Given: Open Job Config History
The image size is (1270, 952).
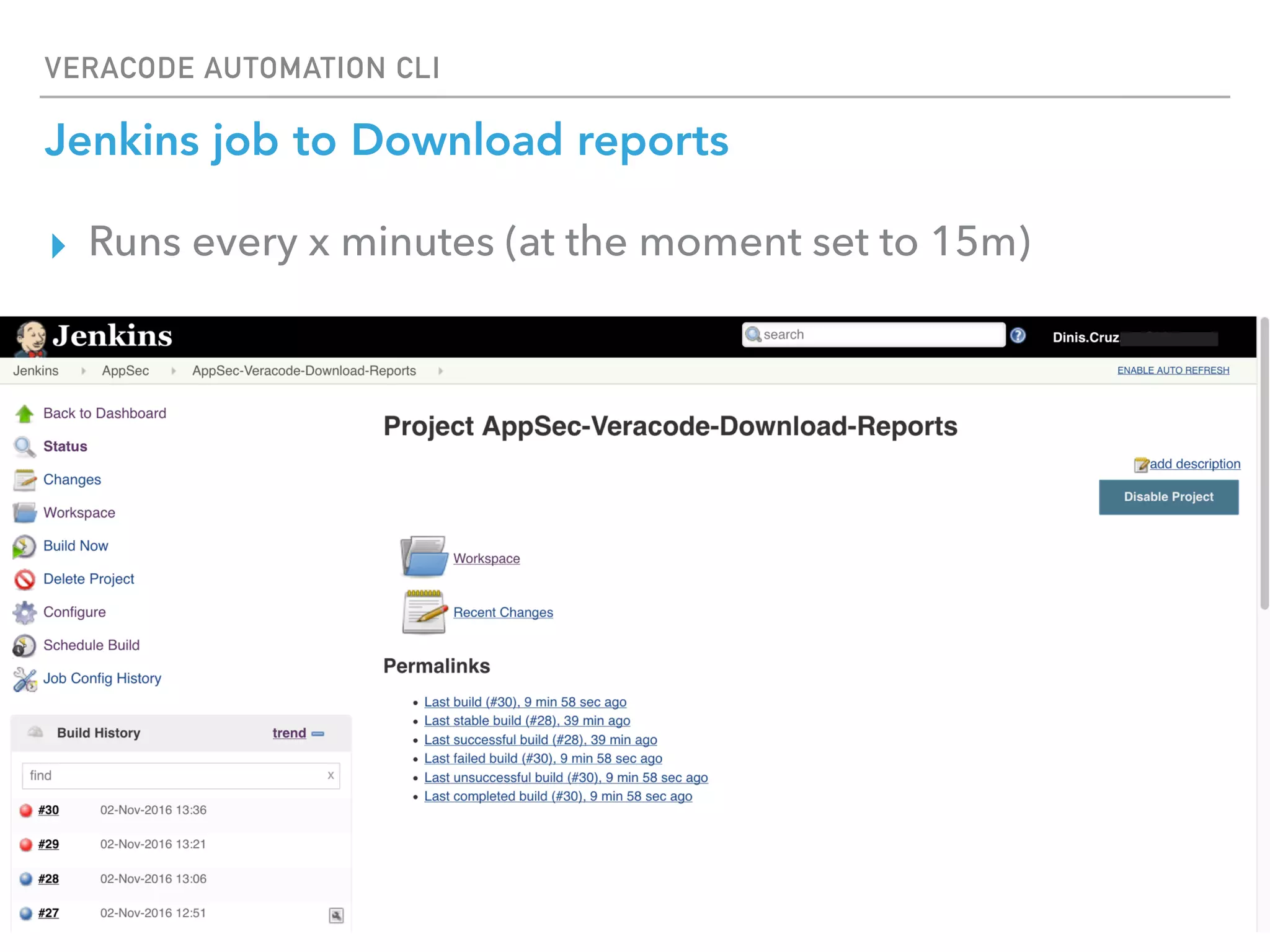Looking at the screenshot, I should (x=102, y=678).
